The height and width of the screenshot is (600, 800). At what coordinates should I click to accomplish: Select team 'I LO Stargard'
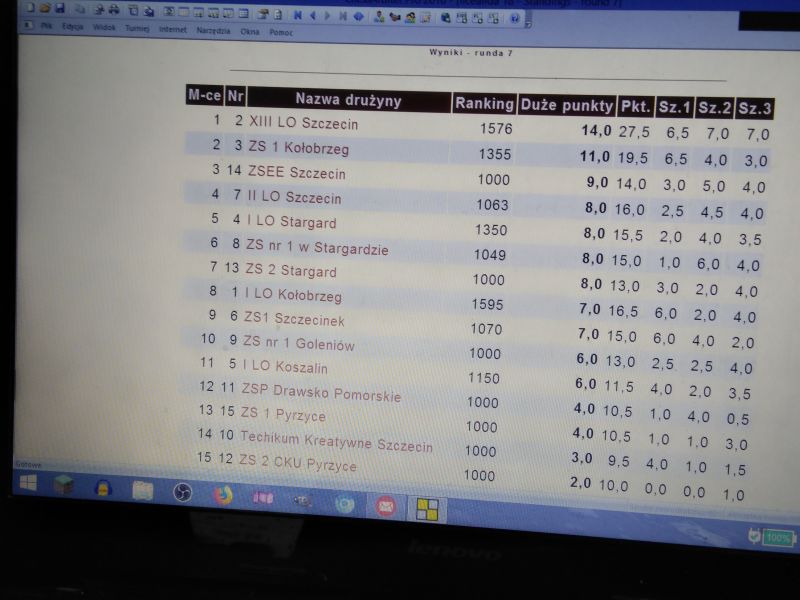pyautogui.click(x=291, y=221)
